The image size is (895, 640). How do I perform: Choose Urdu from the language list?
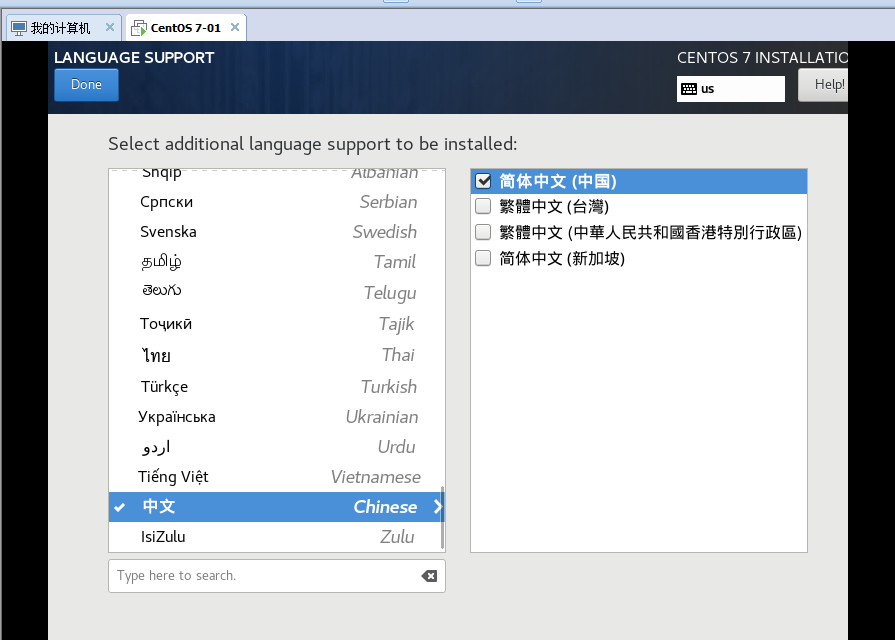277,447
